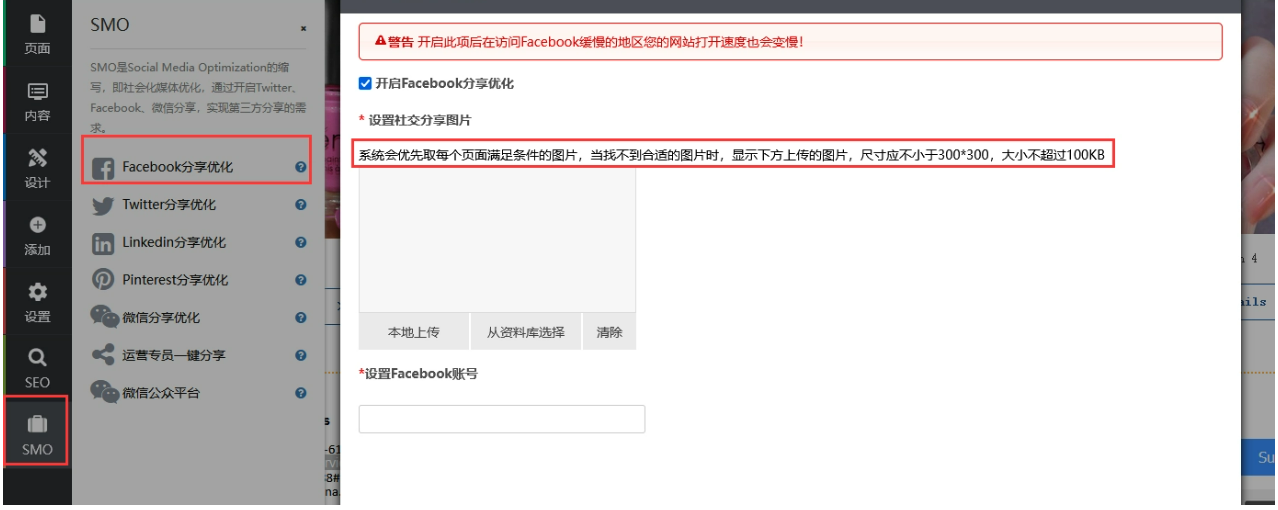The height and width of the screenshot is (510, 1278).
Task: Open the SEO sidebar section
Action: click(x=37, y=365)
